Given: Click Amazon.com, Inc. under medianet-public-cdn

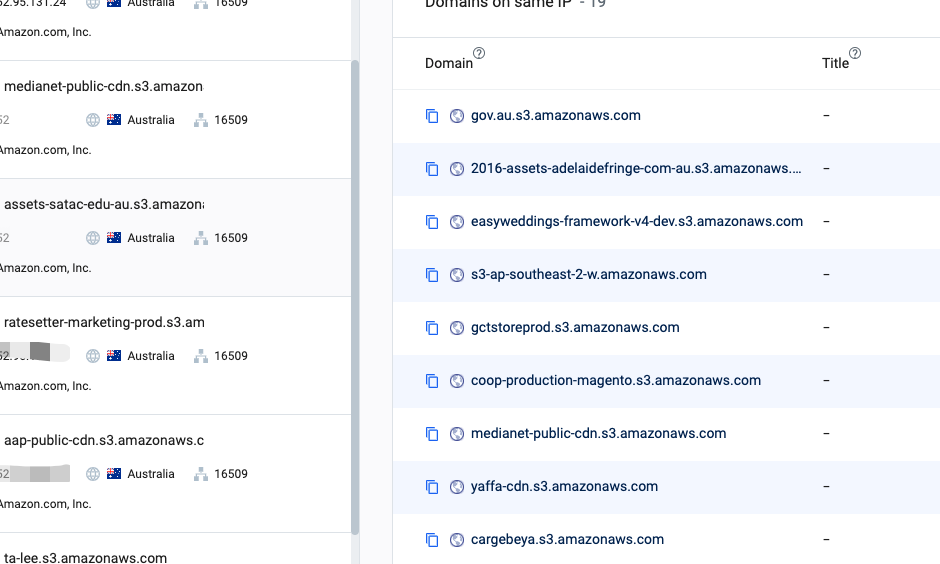Looking at the screenshot, I should click(x=45, y=150).
